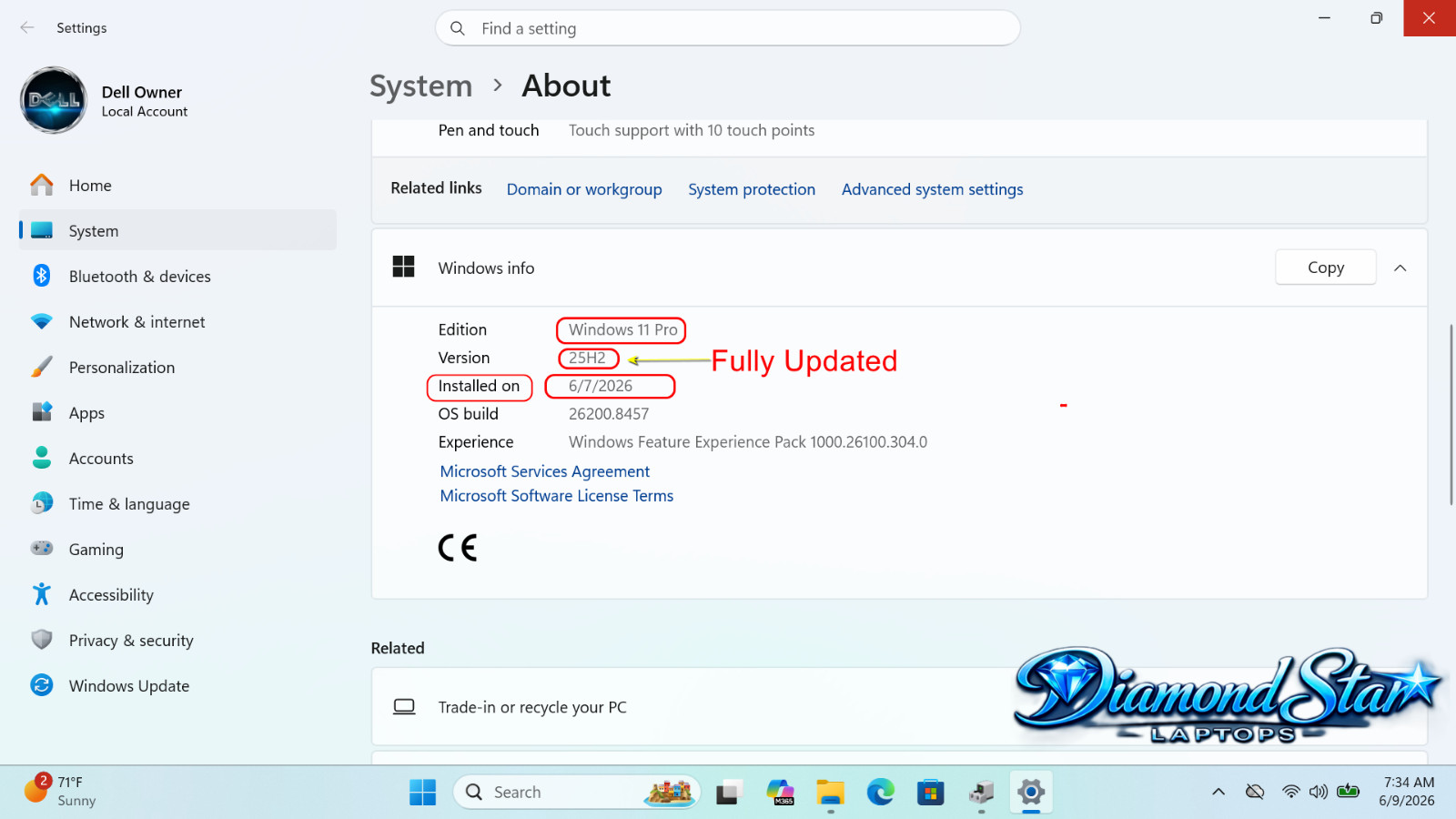Go to Network & internet settings
This screenshot has width=1456, height=819.
177,321
